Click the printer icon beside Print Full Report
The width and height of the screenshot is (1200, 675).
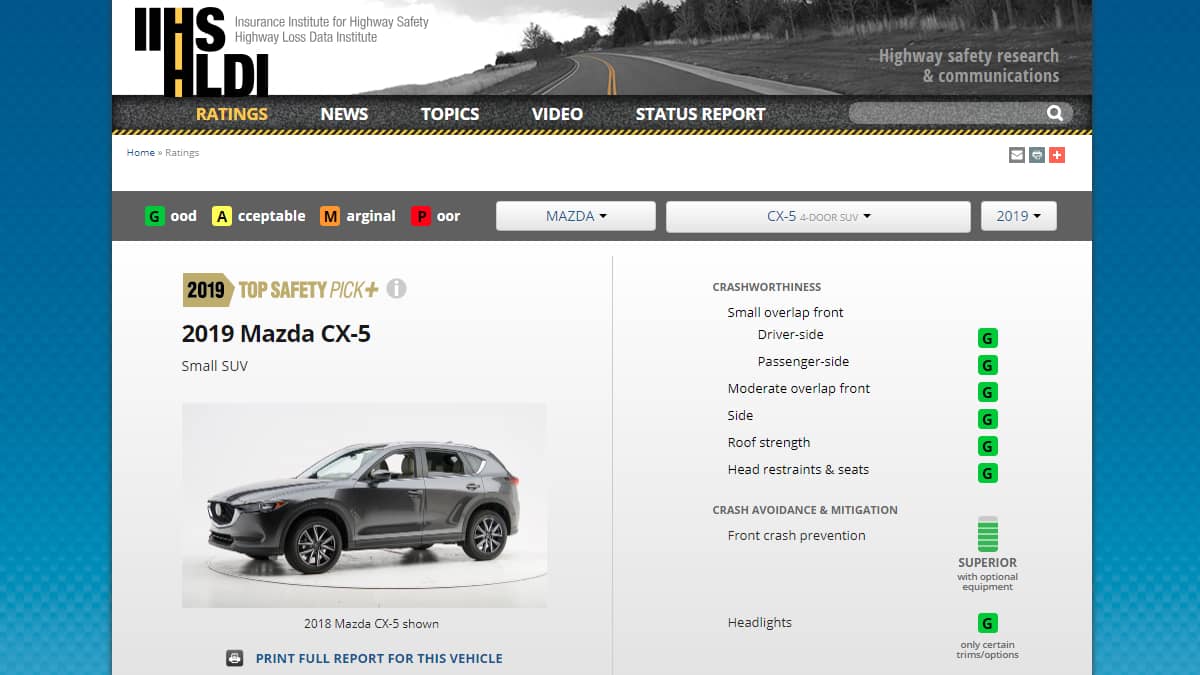tap(235, 658)
